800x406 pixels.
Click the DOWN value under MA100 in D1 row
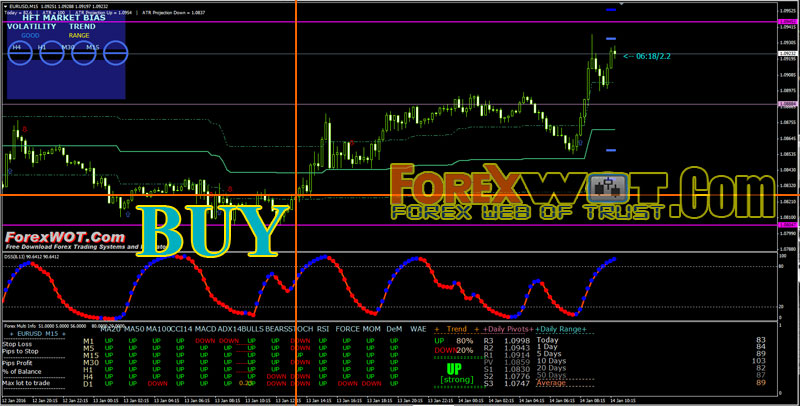(x=157, y=383)
